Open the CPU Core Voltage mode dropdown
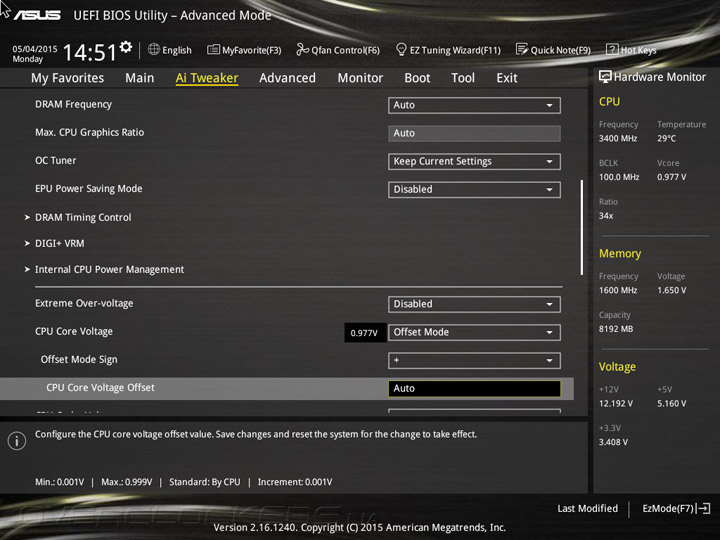Viewport: 720px width, 540px height. coord(474,332)
